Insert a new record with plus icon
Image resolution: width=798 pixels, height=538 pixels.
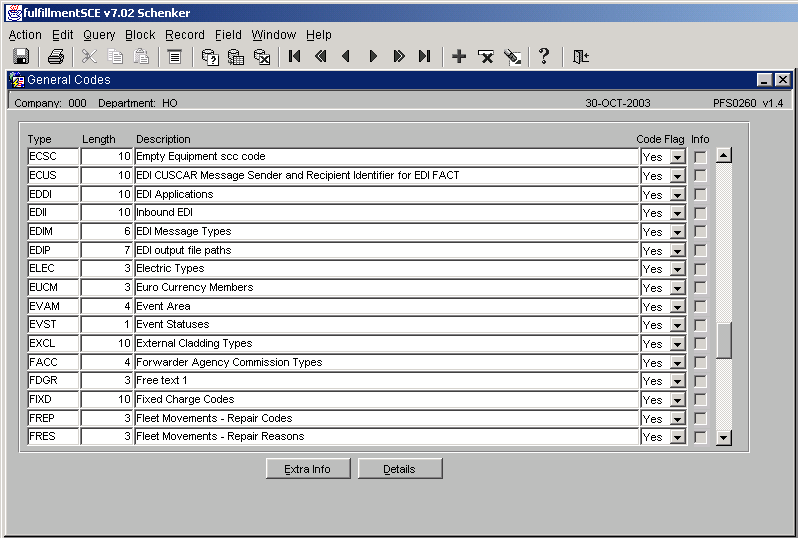click(459, 56)
